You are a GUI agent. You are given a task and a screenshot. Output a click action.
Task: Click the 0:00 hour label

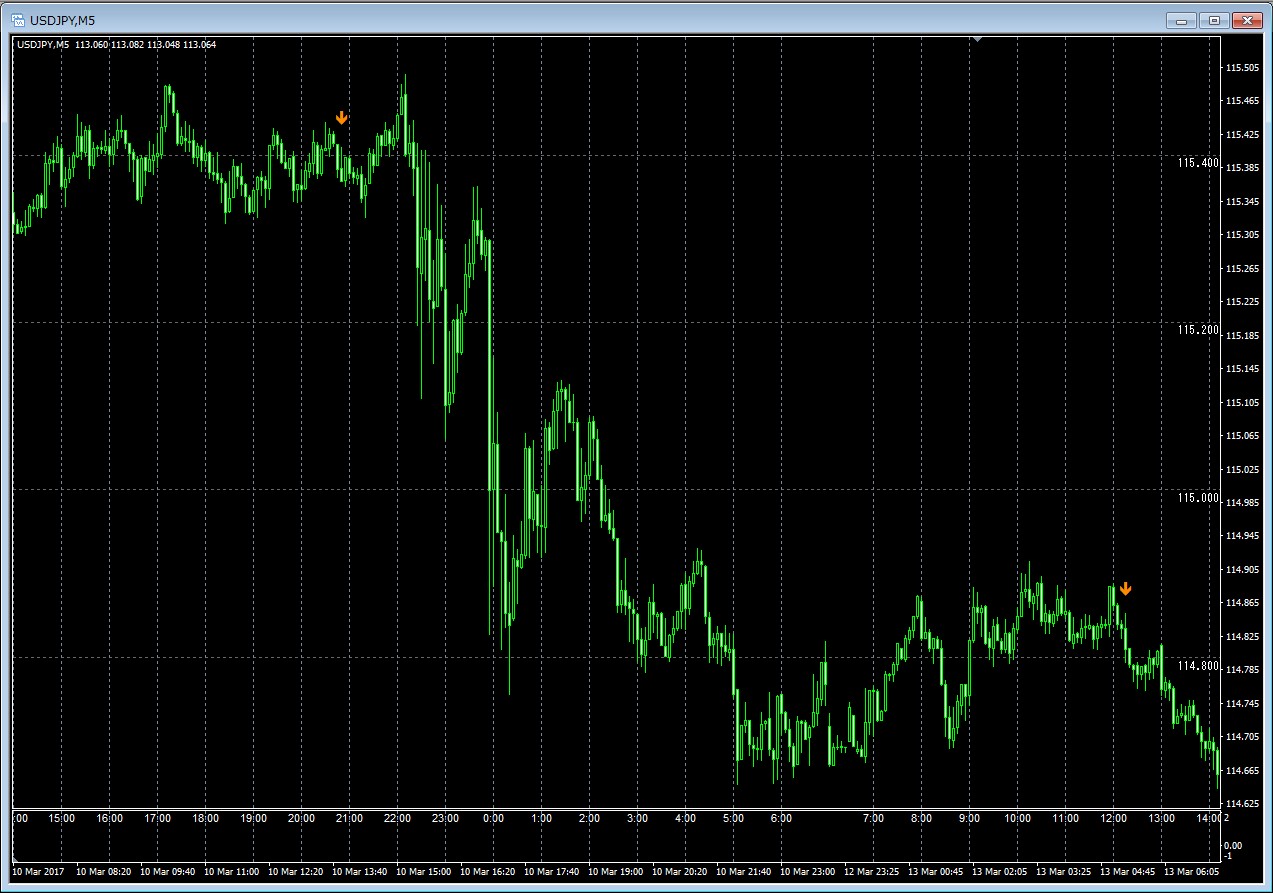(x=493, y=818)
